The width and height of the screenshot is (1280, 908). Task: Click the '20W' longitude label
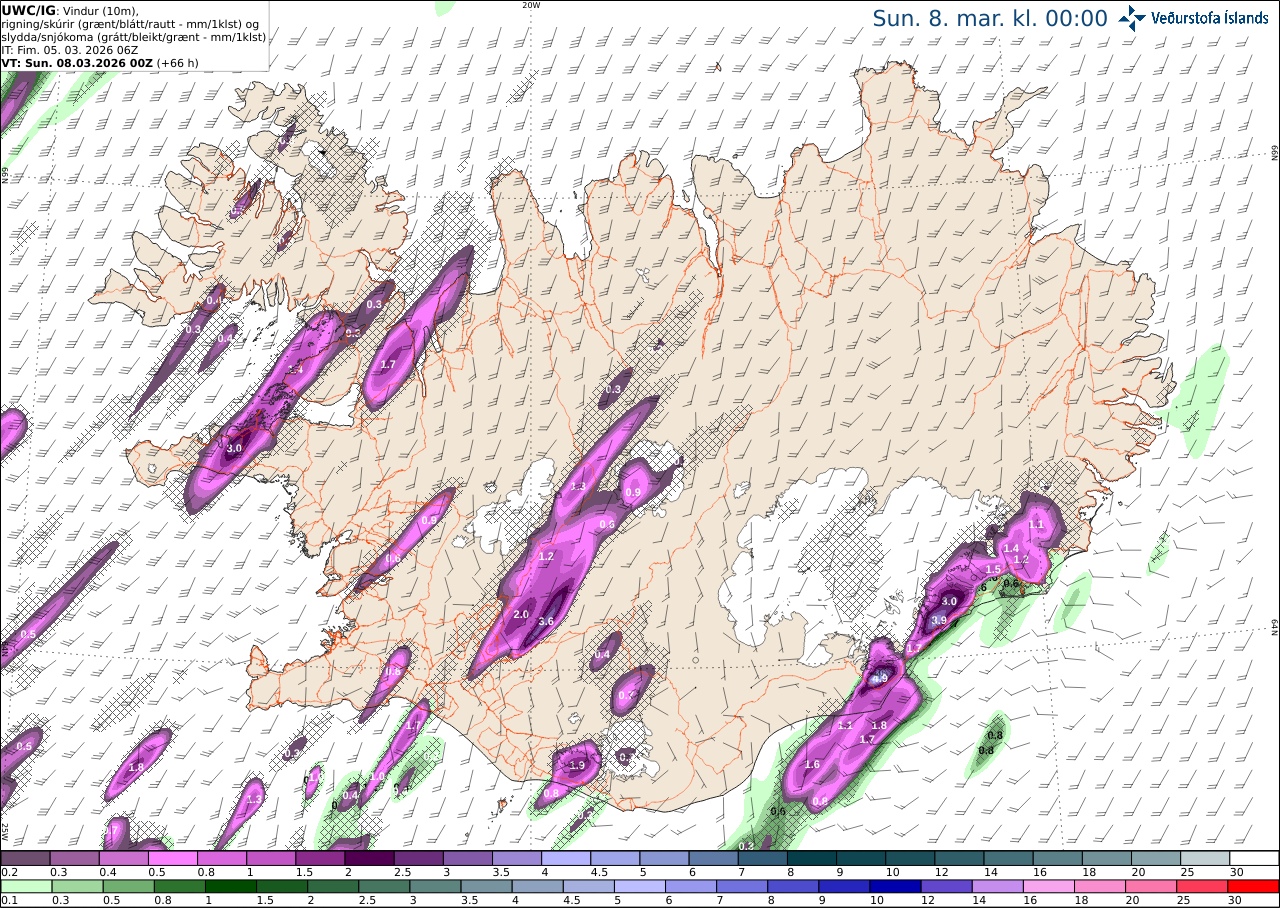pyautogui.click(x=531, y=5)
